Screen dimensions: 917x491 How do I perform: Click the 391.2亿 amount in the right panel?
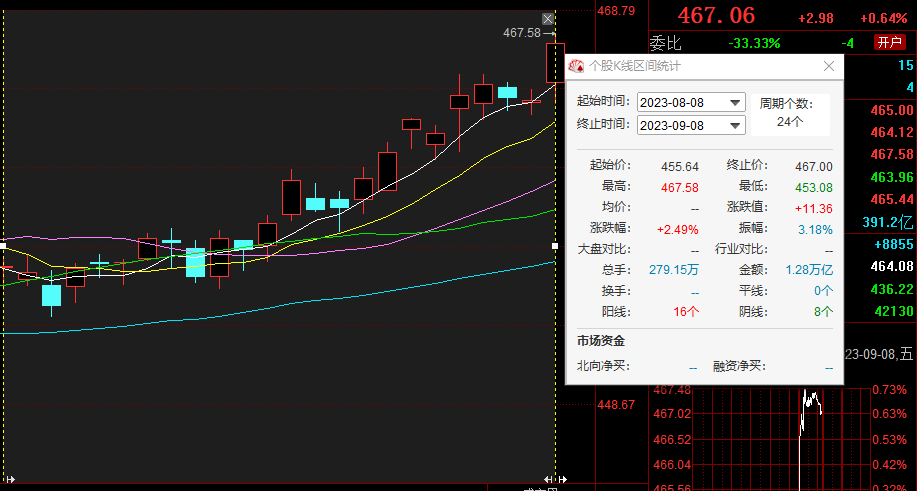(x=888, y=222)
